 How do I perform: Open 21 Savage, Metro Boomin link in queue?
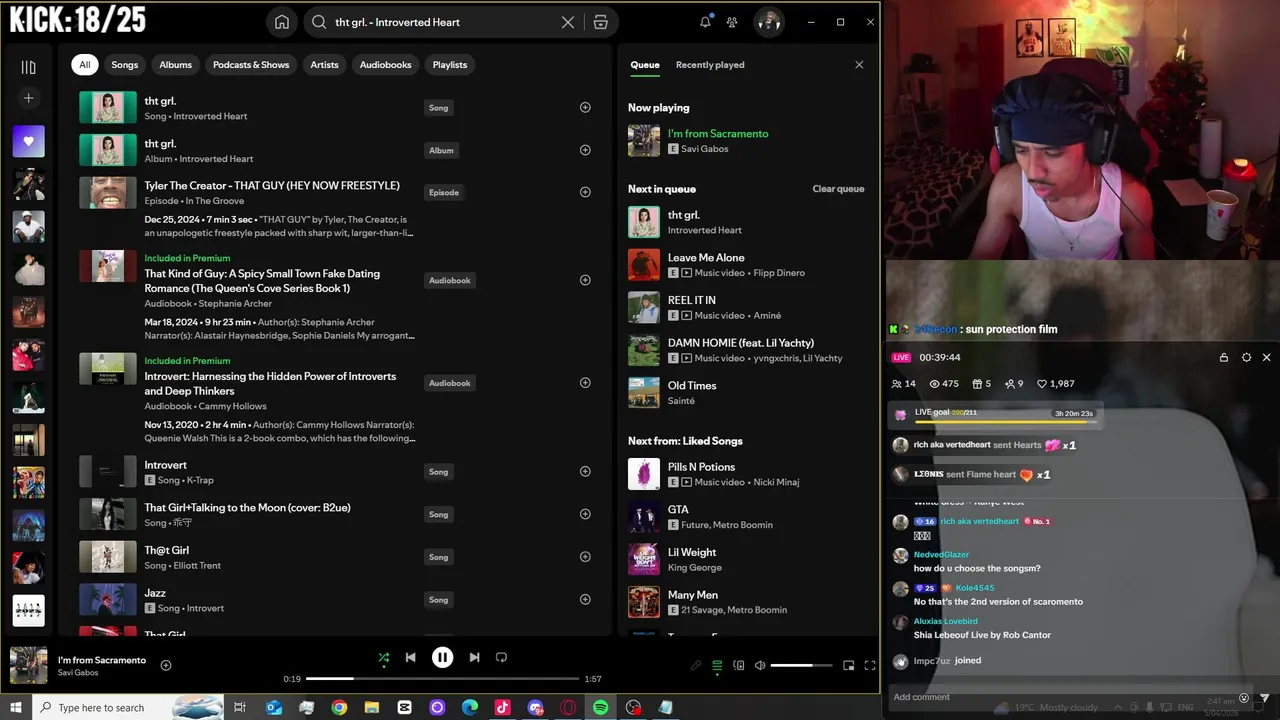pos(734,610)
